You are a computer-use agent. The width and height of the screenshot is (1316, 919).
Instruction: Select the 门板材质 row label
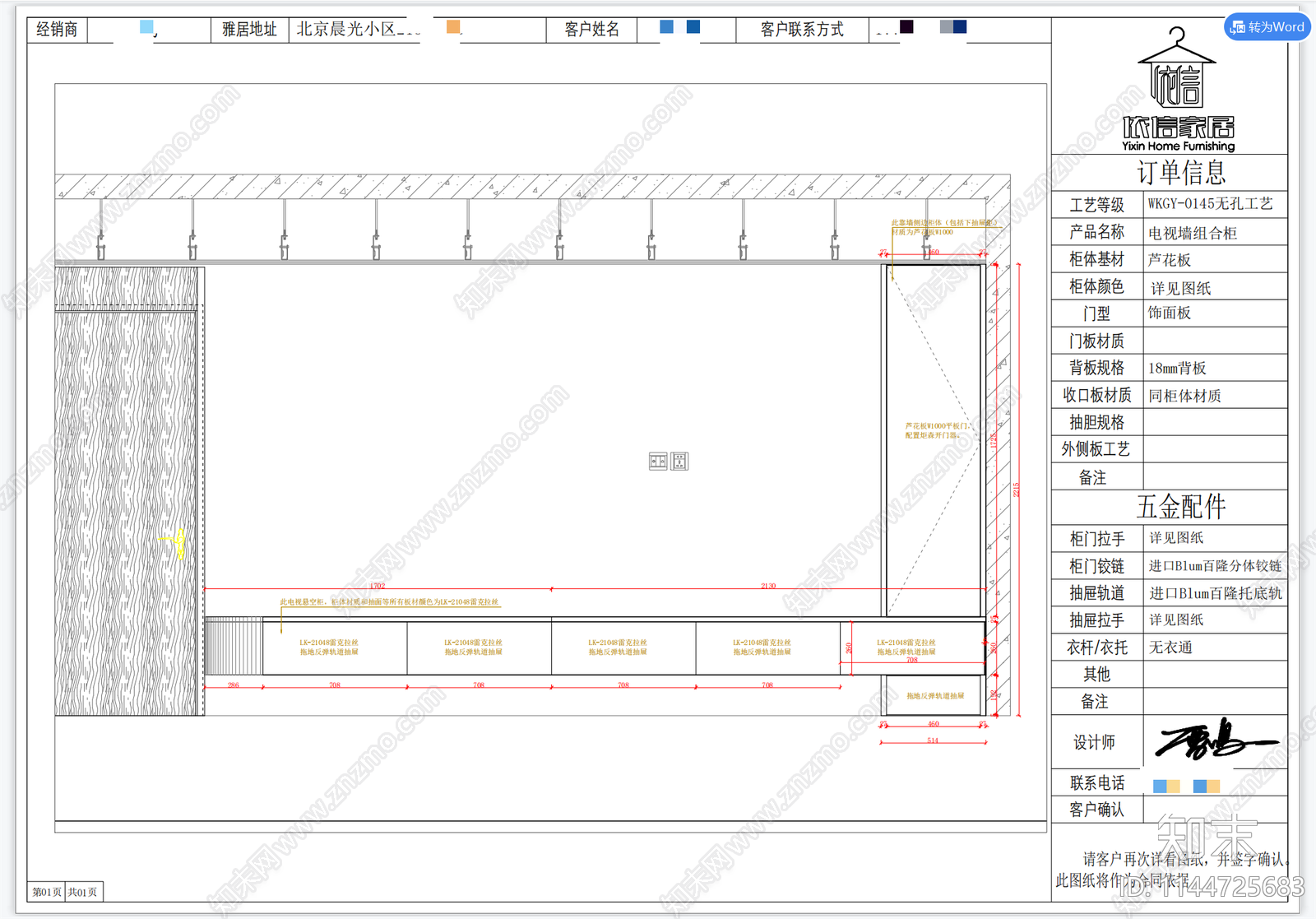(x=1096, y=341)
